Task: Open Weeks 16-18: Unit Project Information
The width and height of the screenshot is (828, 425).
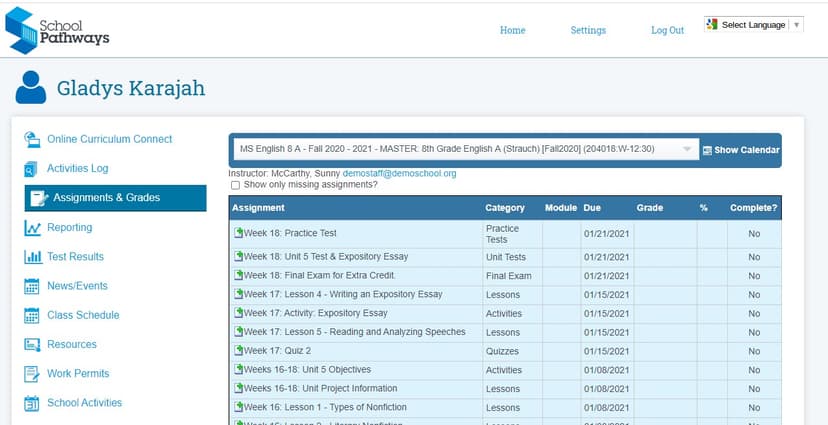Action: 320,389
